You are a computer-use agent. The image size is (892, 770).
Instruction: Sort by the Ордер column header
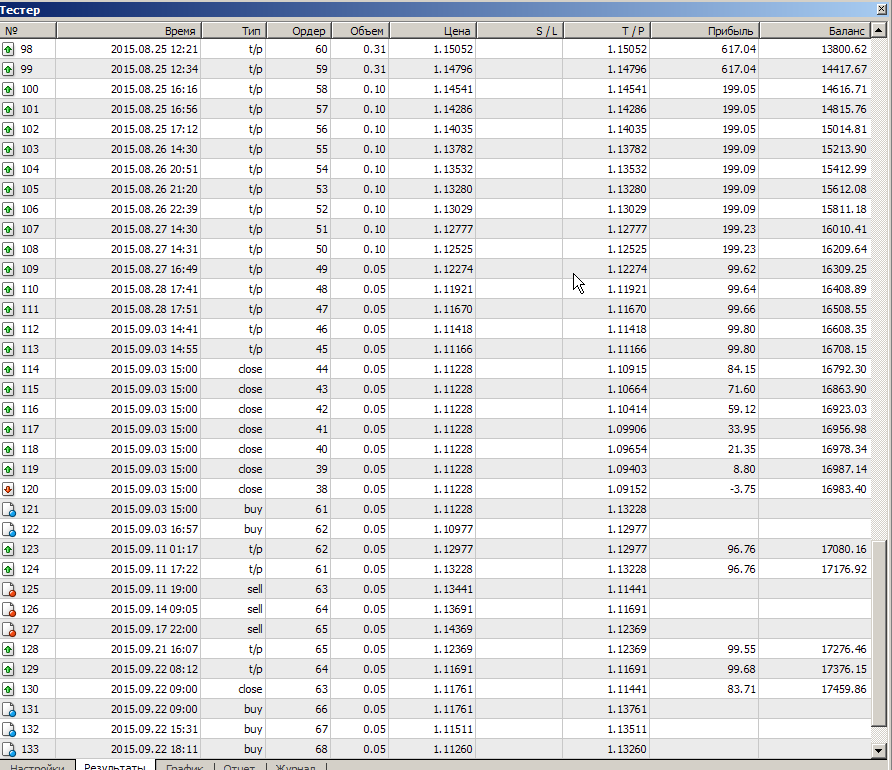[299, 31]
